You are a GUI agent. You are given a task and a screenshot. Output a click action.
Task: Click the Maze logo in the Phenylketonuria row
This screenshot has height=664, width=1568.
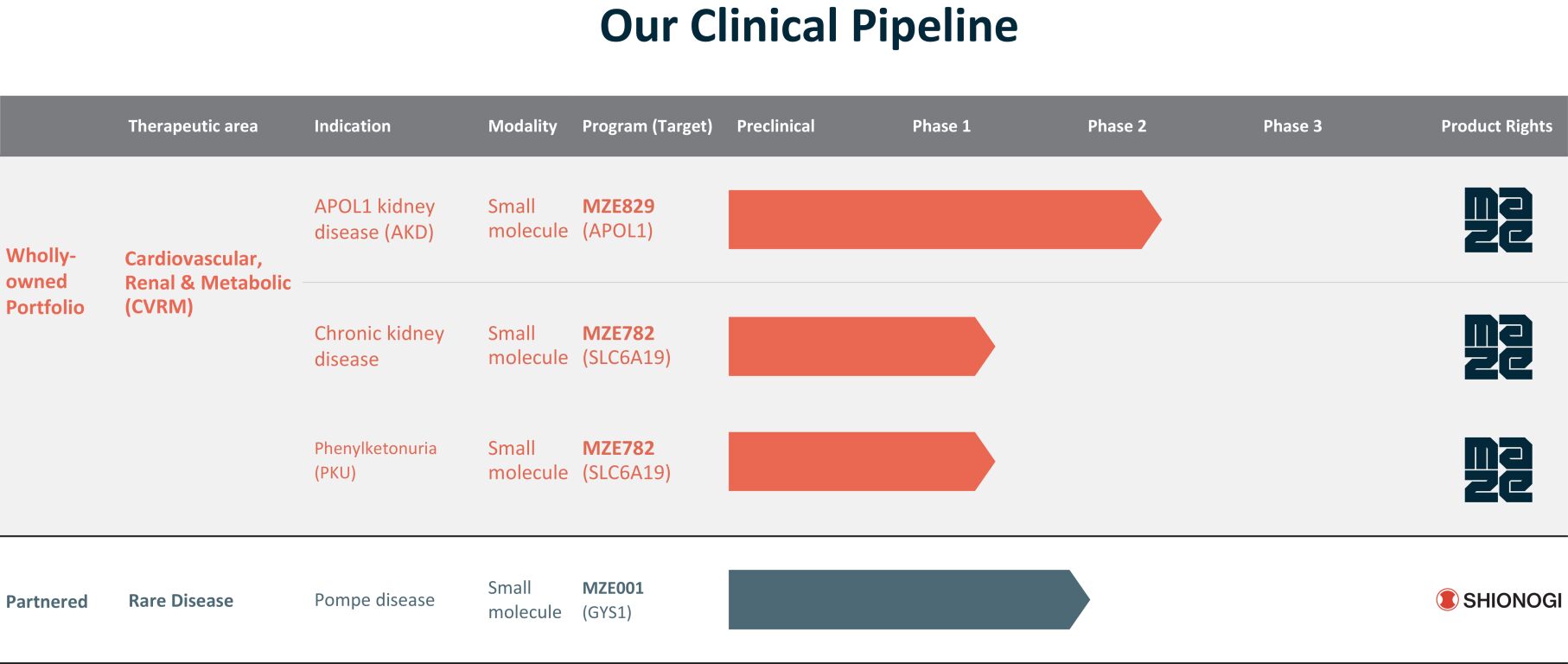coord(1497,470)
